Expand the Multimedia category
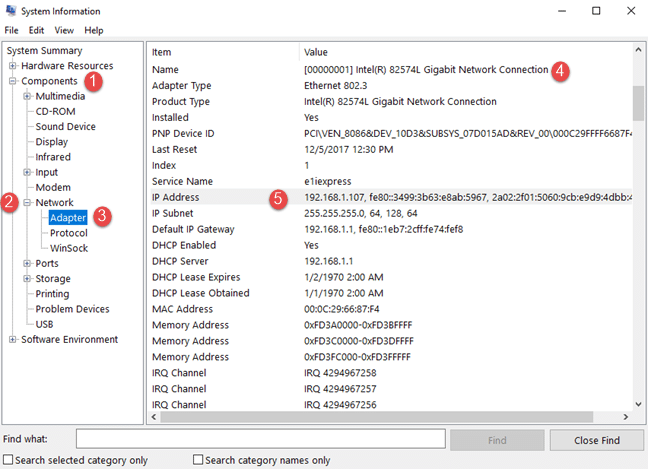The height and width of the screenshot is (469, 648). click(27, 96)
